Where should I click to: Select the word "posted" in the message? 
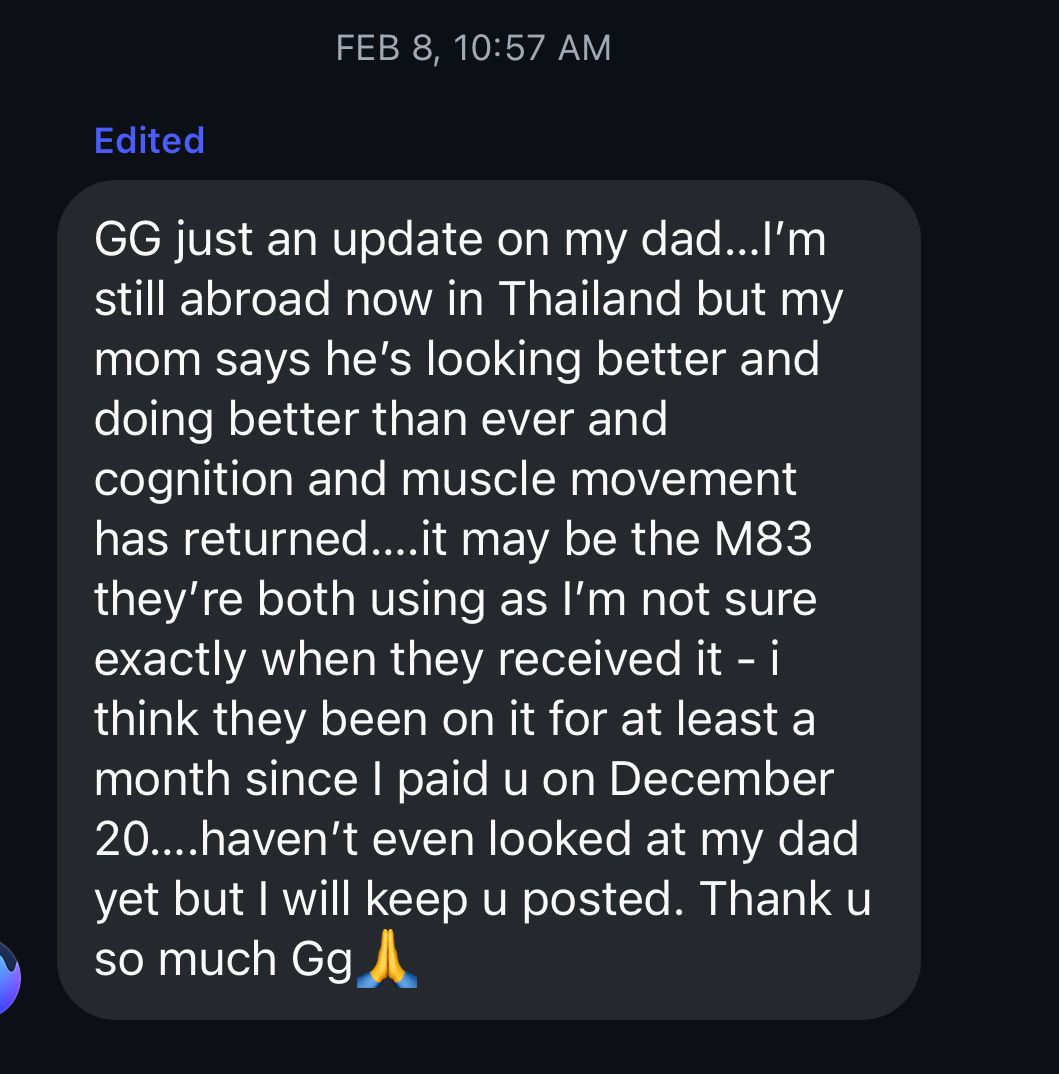click(604, 900)
